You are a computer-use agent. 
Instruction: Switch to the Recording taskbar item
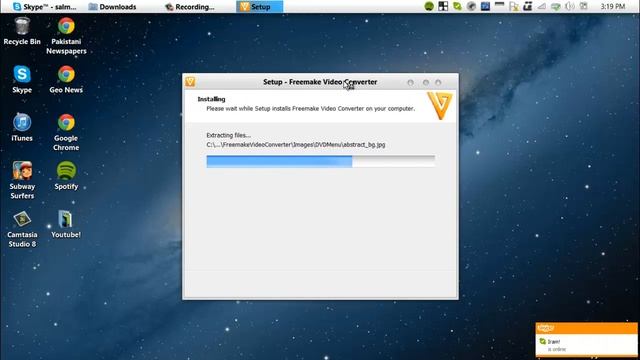[x=190, y=7]
